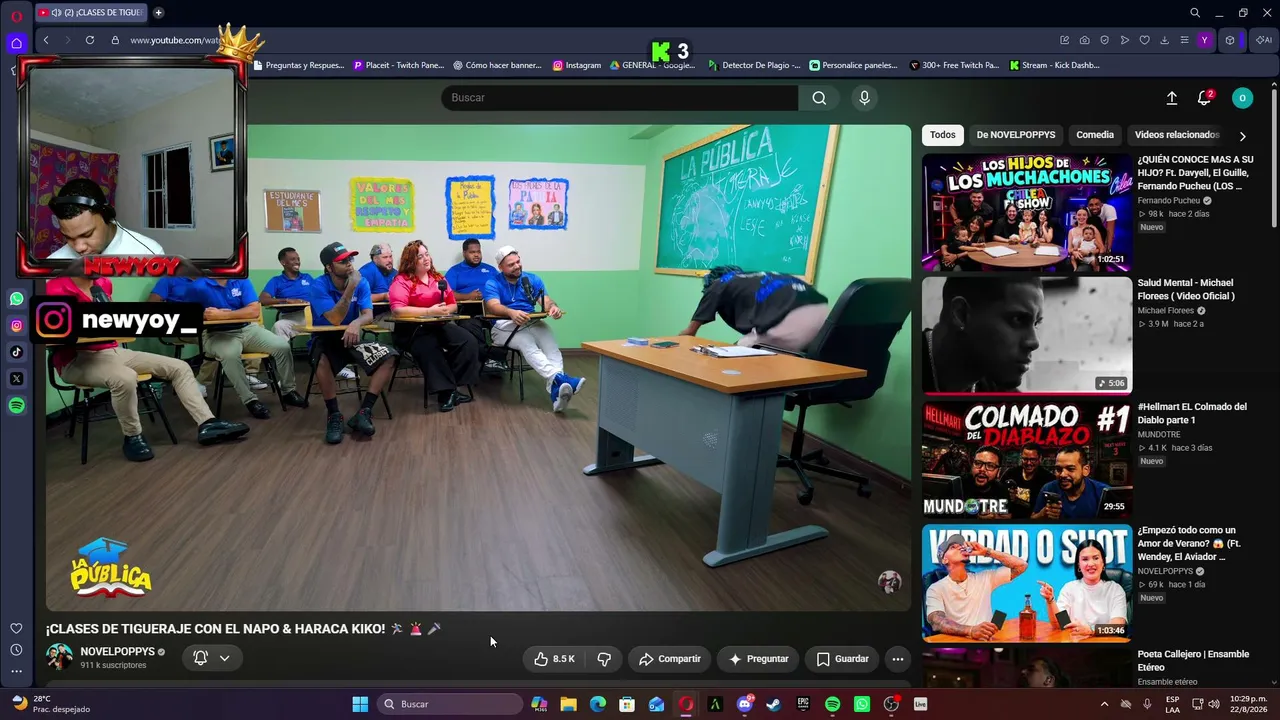Open File Explorer from the taskbar

click(x=568, y=704)
